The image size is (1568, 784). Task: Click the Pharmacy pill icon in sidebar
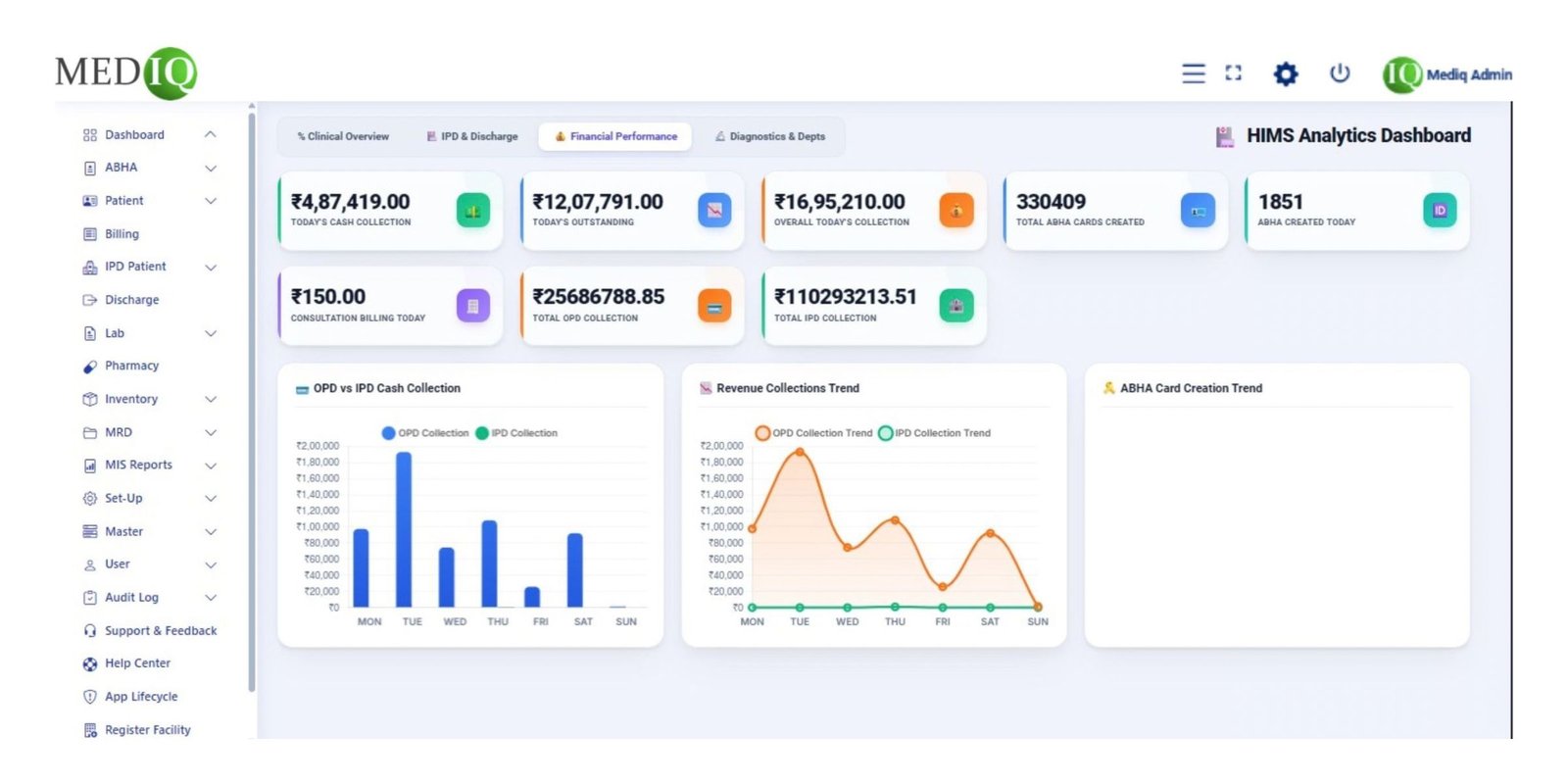(x=90, y=367)
